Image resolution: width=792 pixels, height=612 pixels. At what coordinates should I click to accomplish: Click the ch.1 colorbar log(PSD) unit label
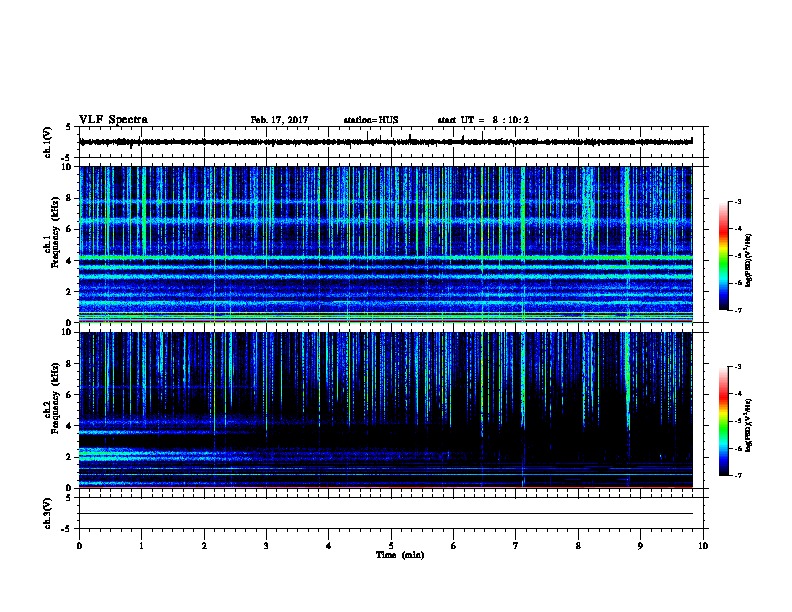[x=748, y=260]
